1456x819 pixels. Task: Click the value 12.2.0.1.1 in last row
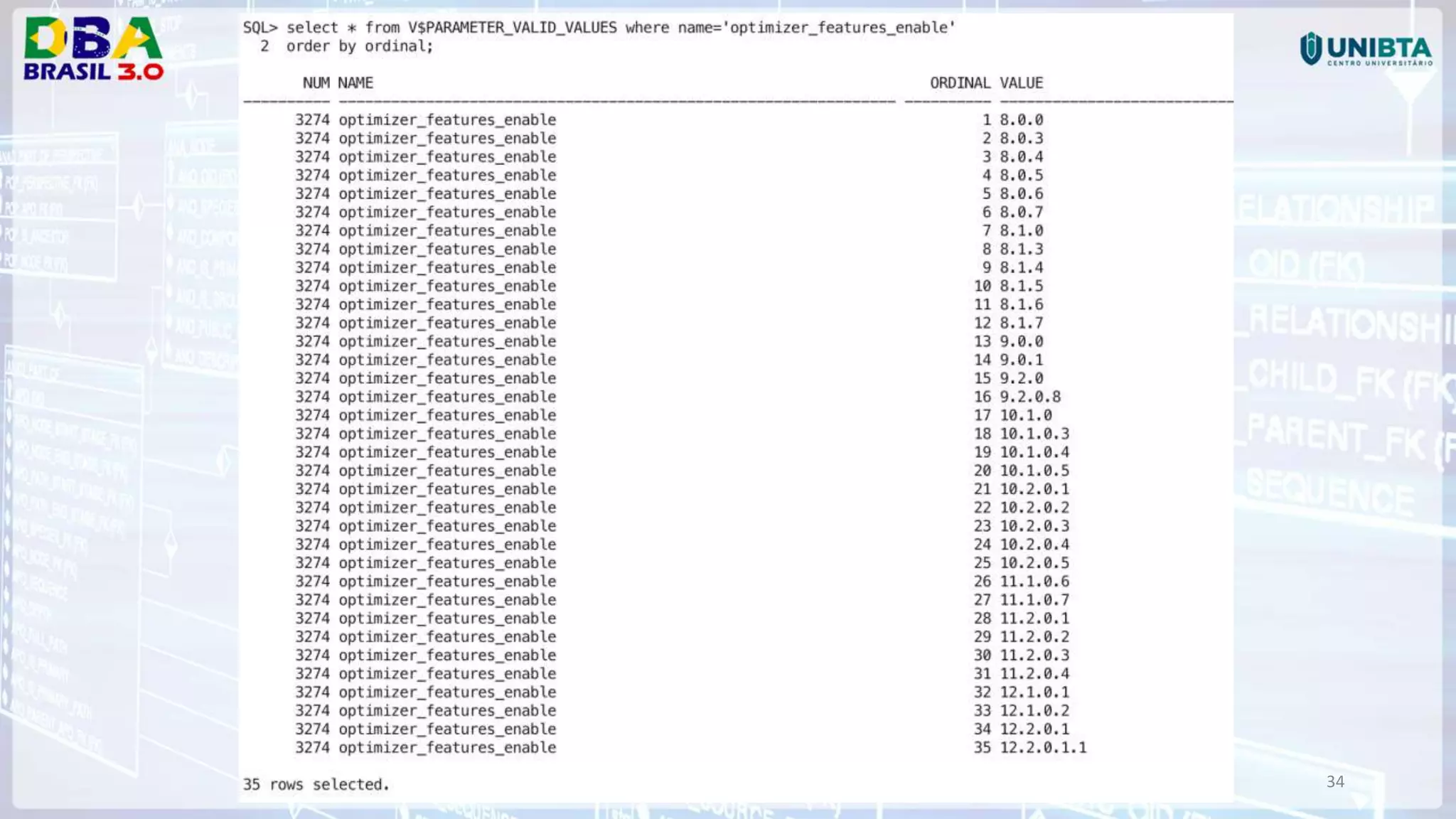point(1043,747)
